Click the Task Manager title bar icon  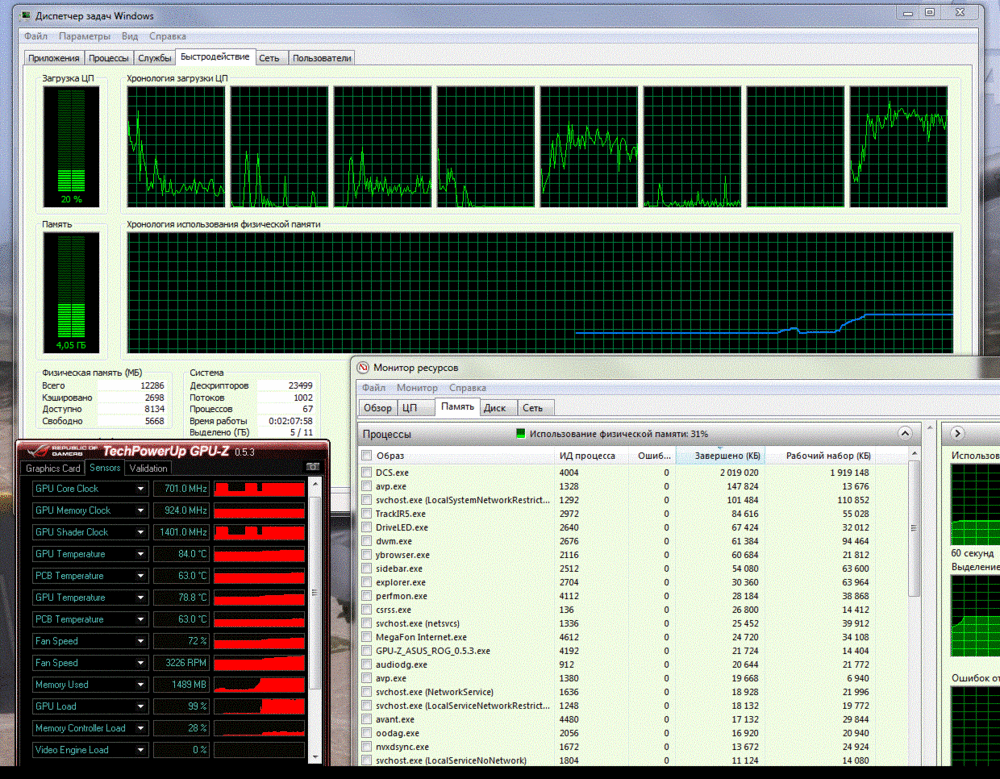[24, 16]
